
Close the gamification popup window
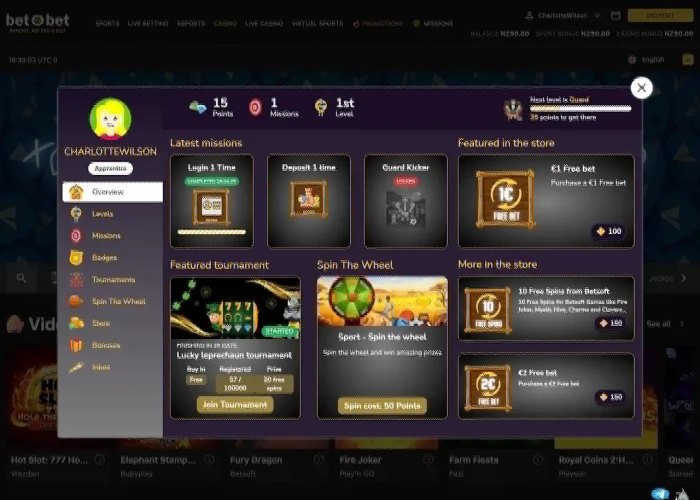[642, 88]
